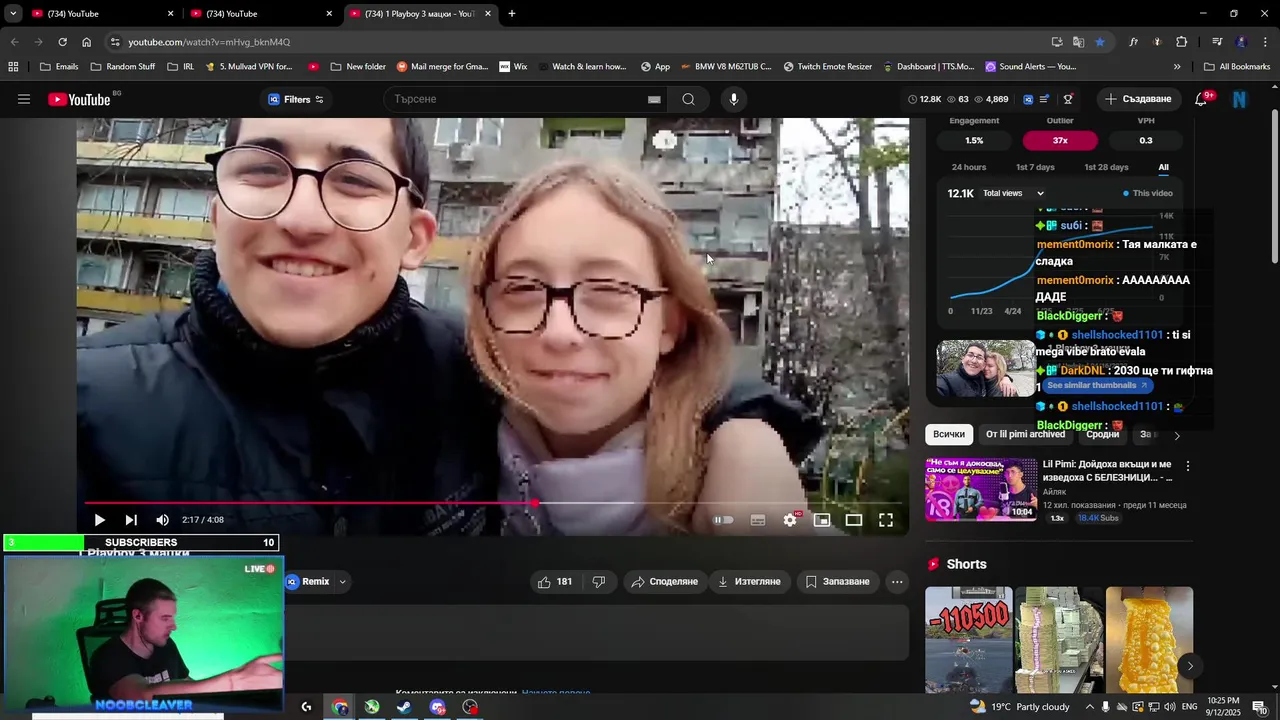Click the search magnifier button
This screenshot has width=1280, height=720.
[688, 99]
